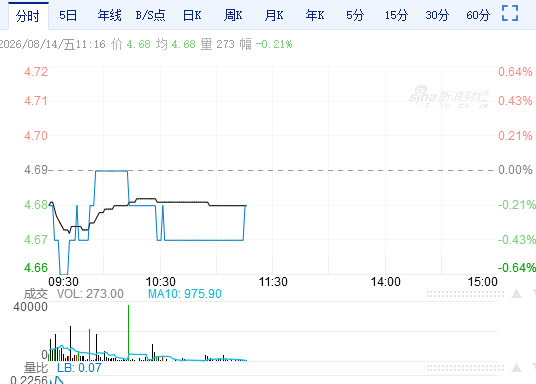The height and width of the screenshot is (384, 536).
Task: Show the B/S点 view
Action: tap(150, 15)
